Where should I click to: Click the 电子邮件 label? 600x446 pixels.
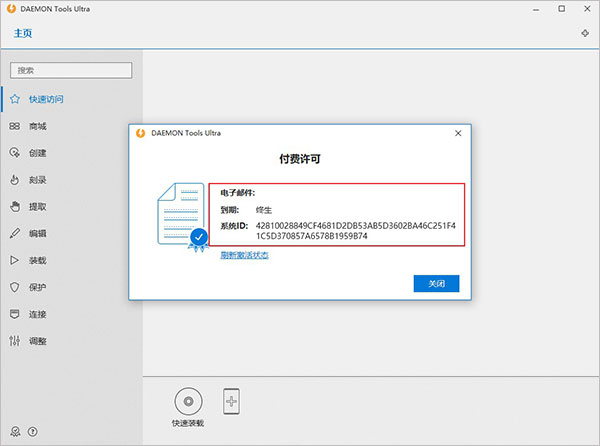pyautogui.click(x=238, y=193)
